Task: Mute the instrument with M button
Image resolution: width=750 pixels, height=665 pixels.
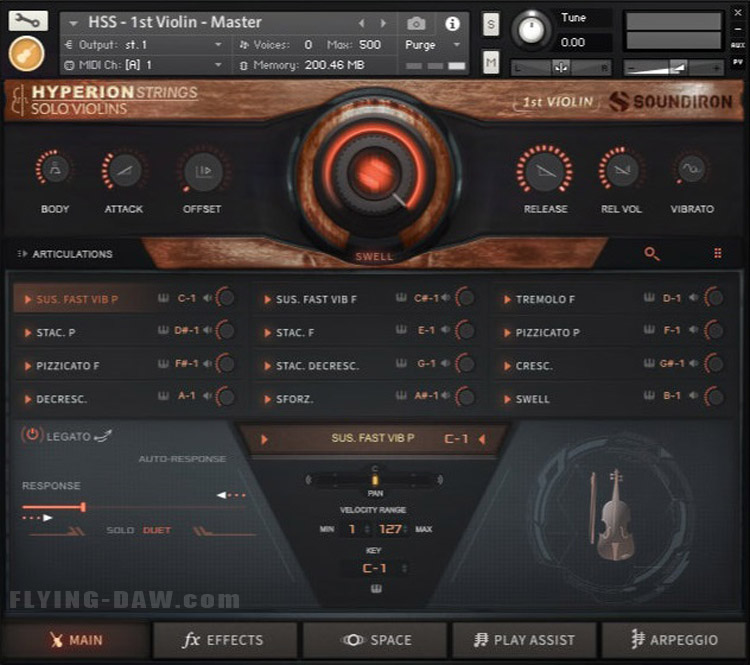Action: tap(491, 62)
